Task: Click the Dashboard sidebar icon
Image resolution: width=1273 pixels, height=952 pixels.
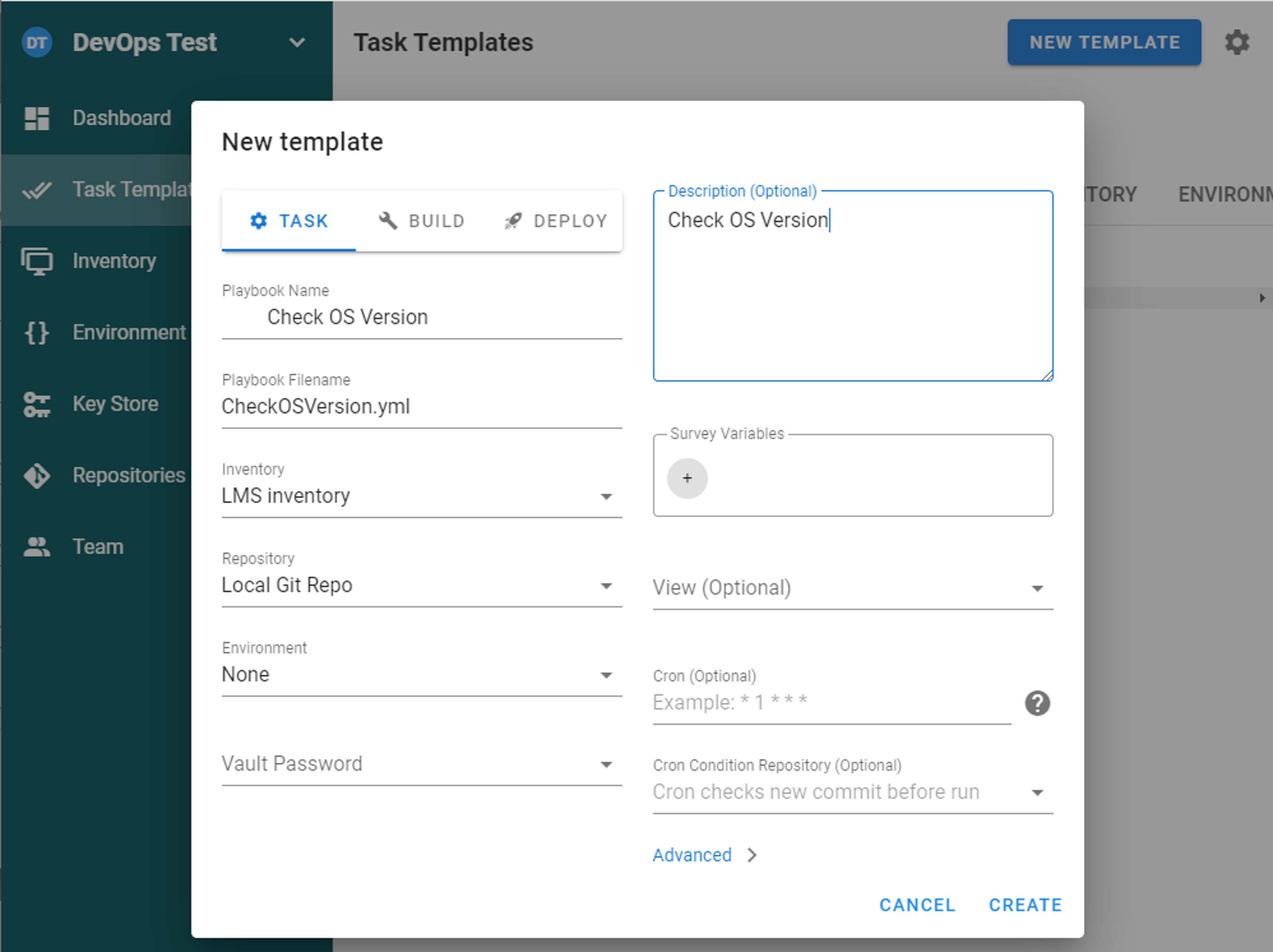Action: pos(37,118)
